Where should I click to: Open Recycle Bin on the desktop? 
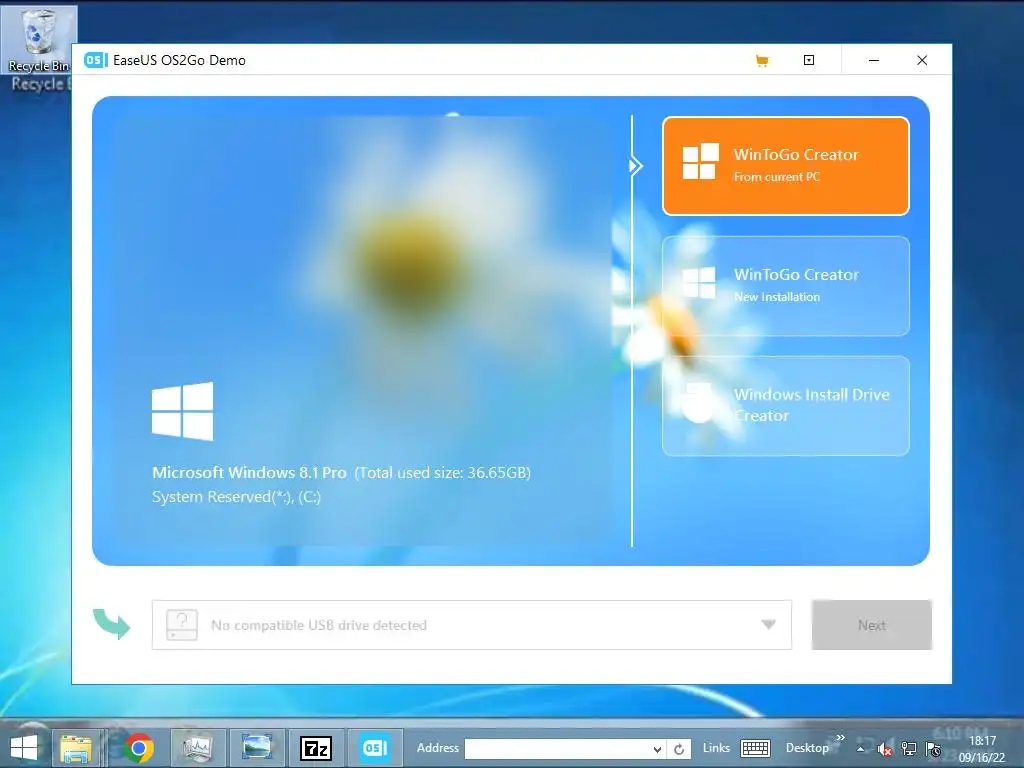[x=39, y=40]
